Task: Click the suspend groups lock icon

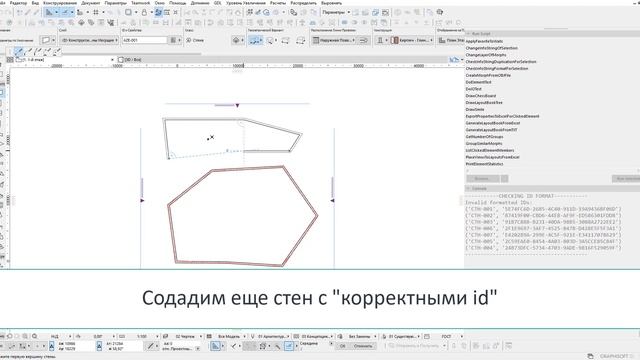Action: click(x=144, y=12)
